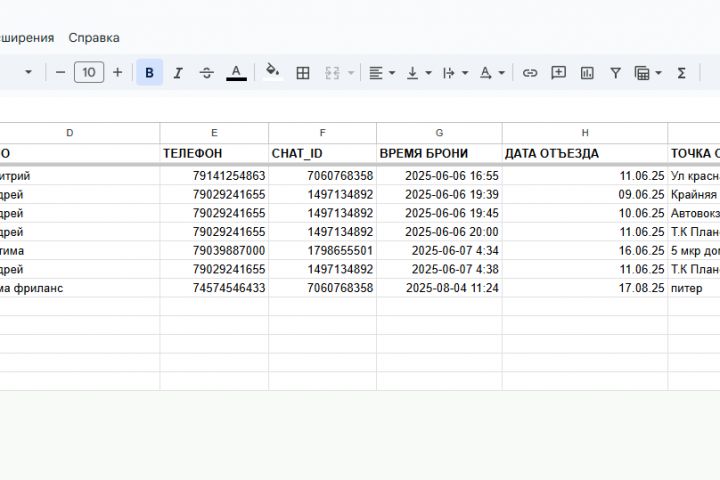
Task: Select departure date 16.06.25
Action: [585, 250]
